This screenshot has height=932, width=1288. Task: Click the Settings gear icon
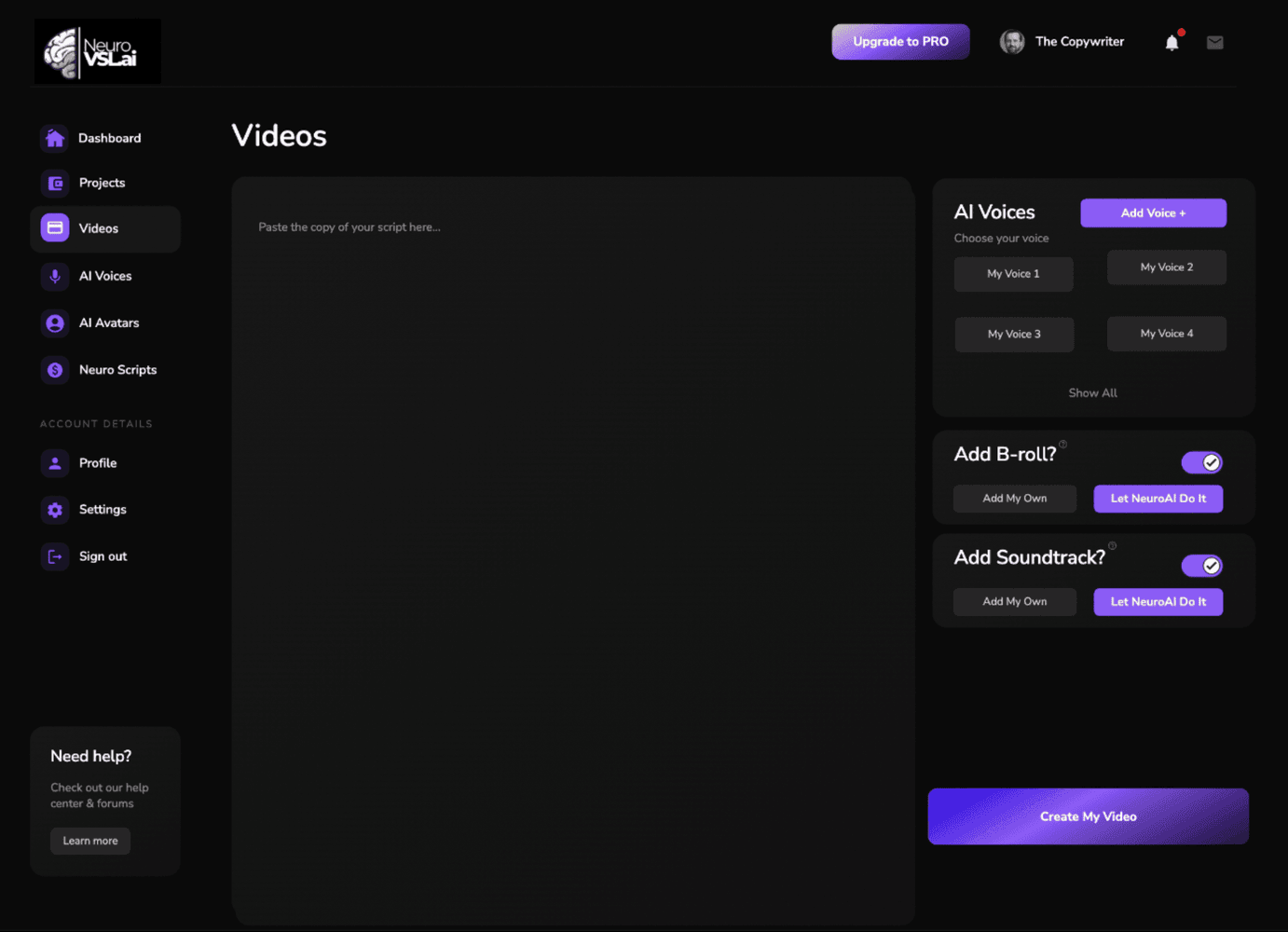click(x=55, y=510)
